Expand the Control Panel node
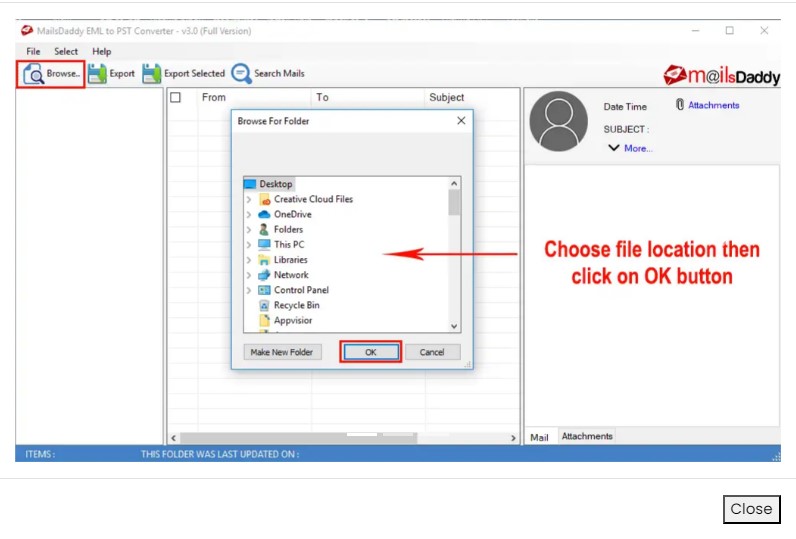This screenshot has height=539, width=796. [249, 290]
